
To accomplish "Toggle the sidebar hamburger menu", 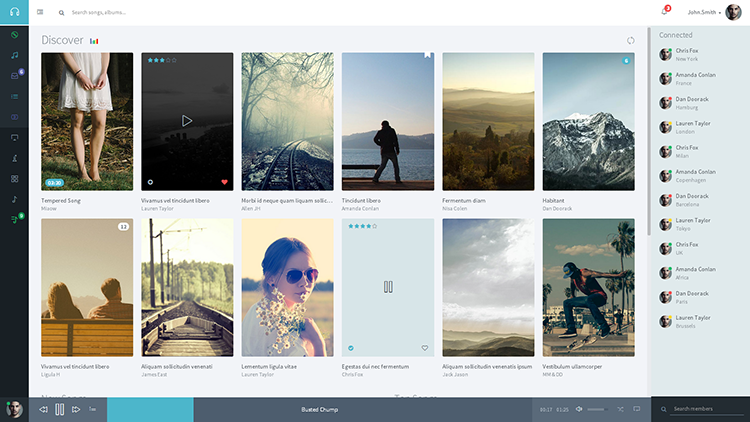I will (40, 12).
